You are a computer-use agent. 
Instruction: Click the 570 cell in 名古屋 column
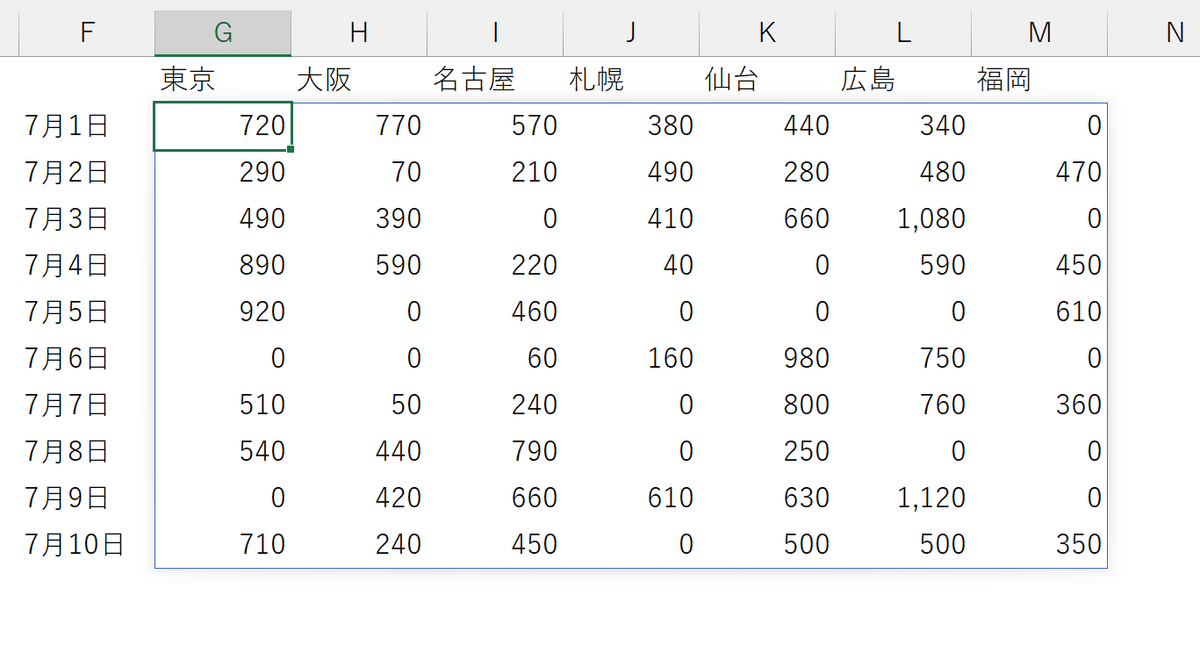point(495,126)
